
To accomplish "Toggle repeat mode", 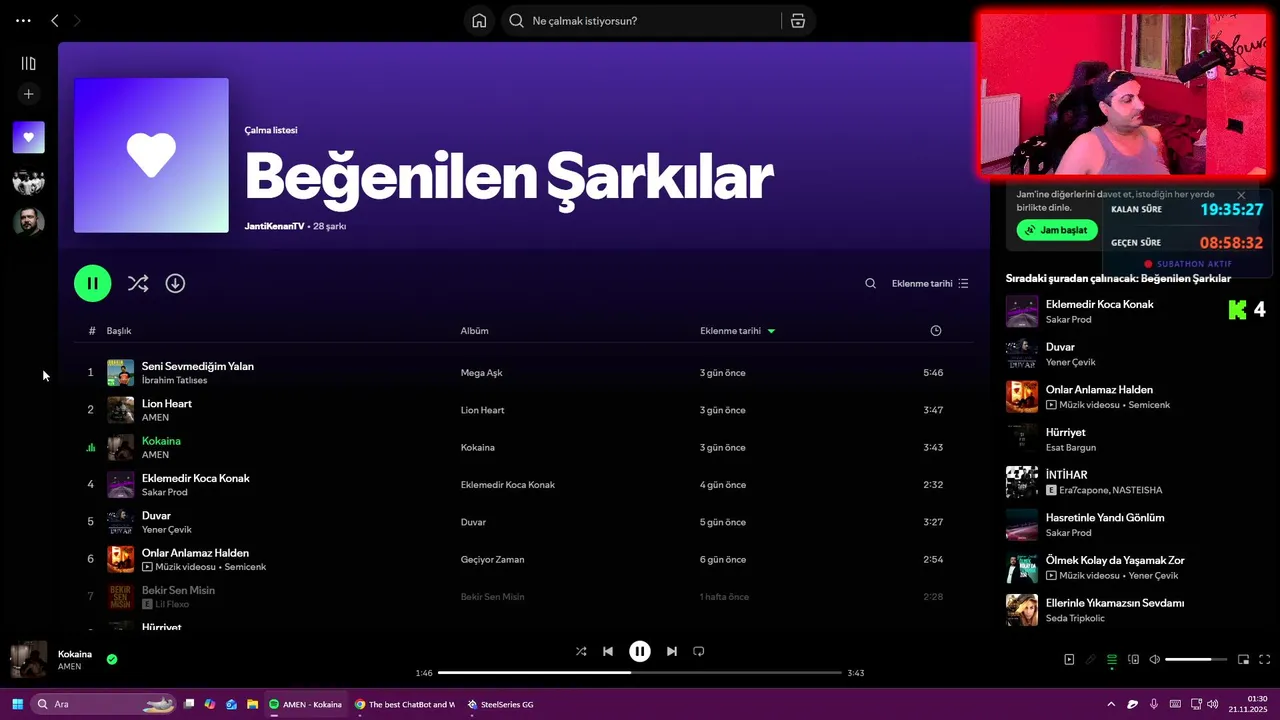I will 698,651.
